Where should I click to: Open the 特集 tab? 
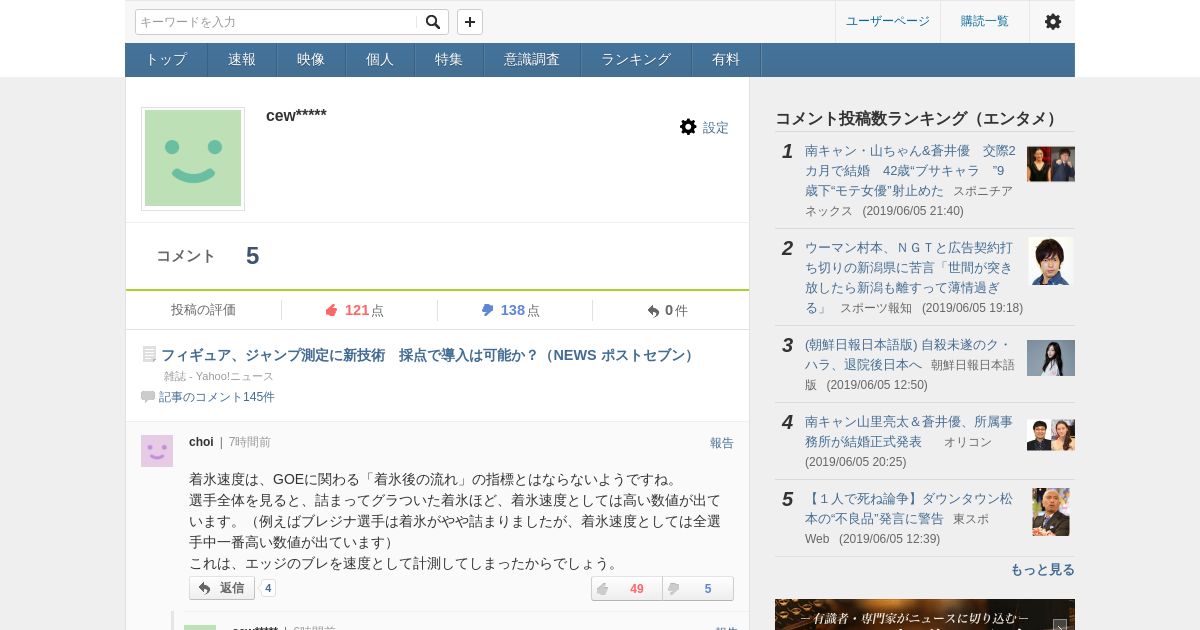pyautogui.click(x=449, y=59)
